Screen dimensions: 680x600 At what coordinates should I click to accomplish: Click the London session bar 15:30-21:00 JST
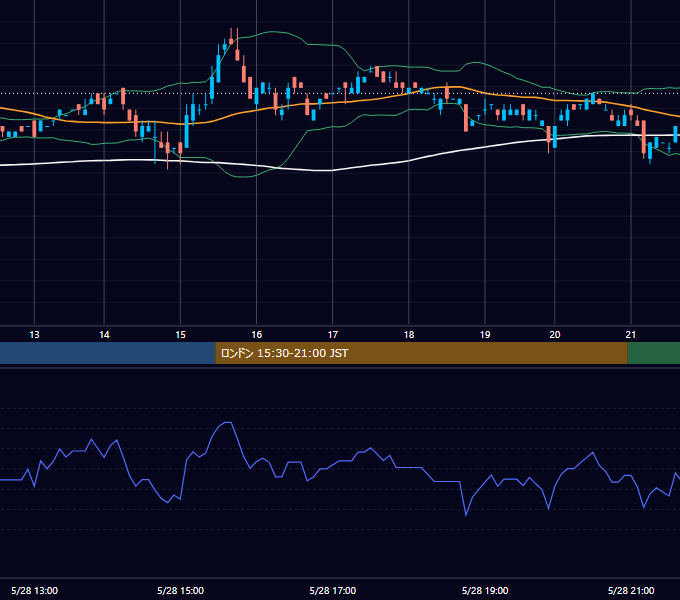tap(421, 353)
